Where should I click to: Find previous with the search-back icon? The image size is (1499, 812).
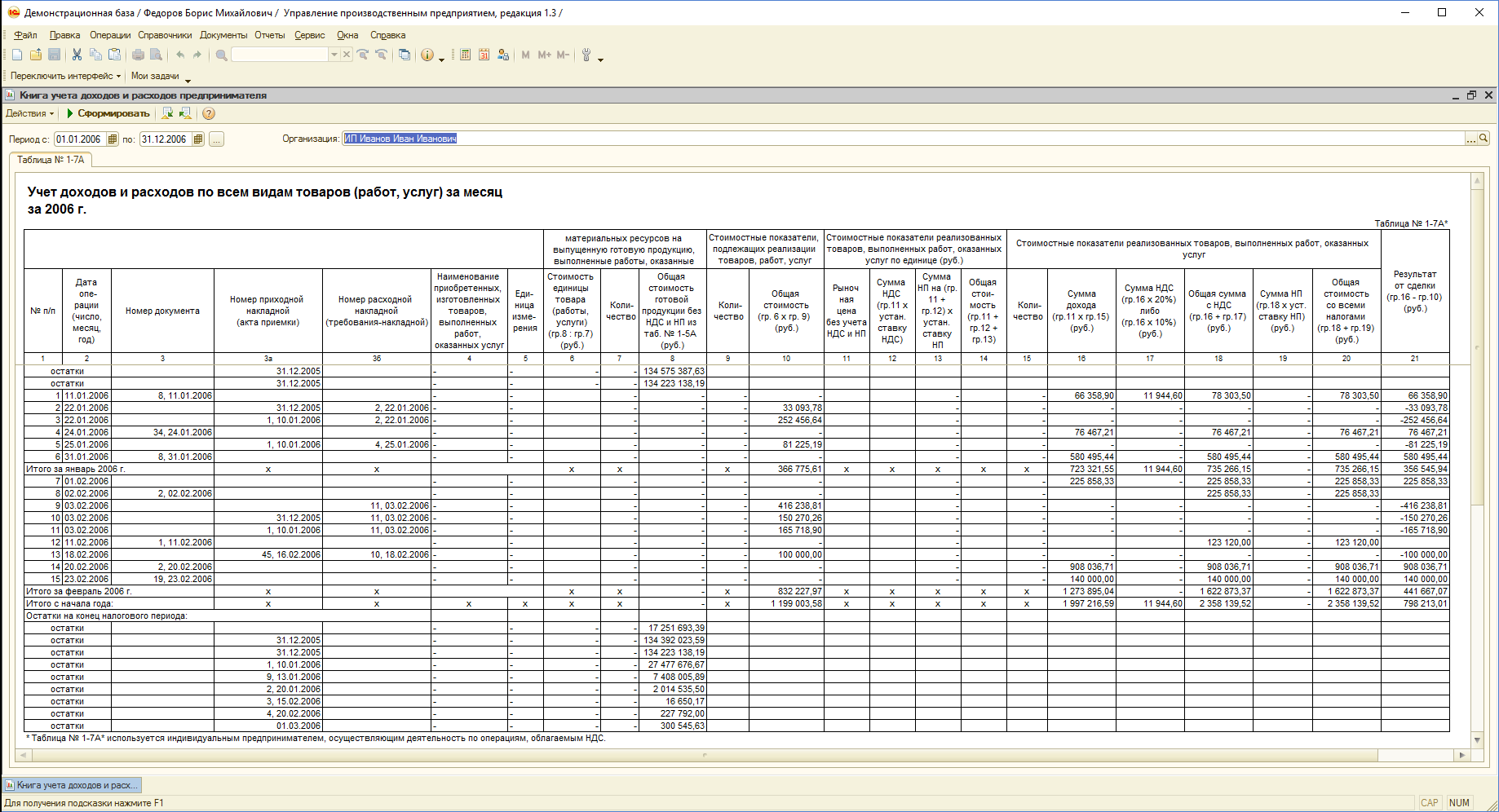coord(381,55)
